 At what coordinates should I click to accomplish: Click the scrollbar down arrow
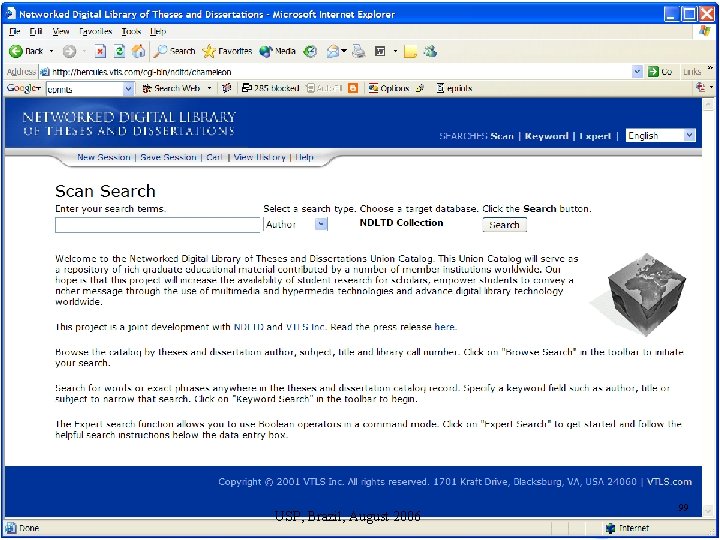coord(708,511)
